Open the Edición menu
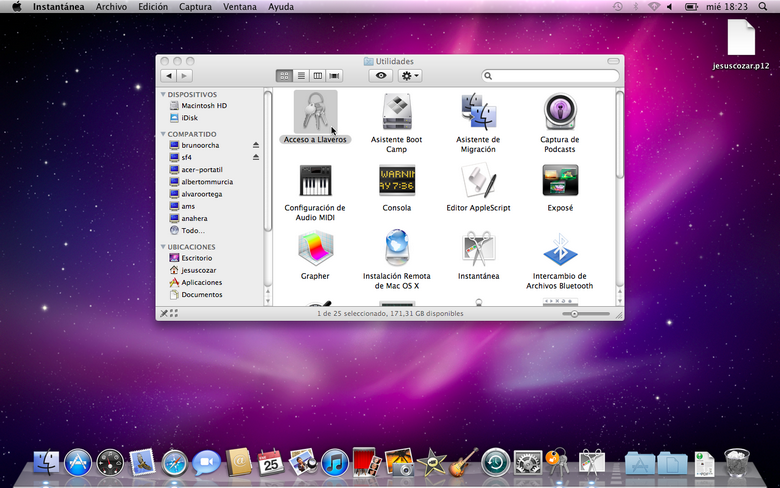This screenshot has height=488, width=780. [x=153, y=7]
